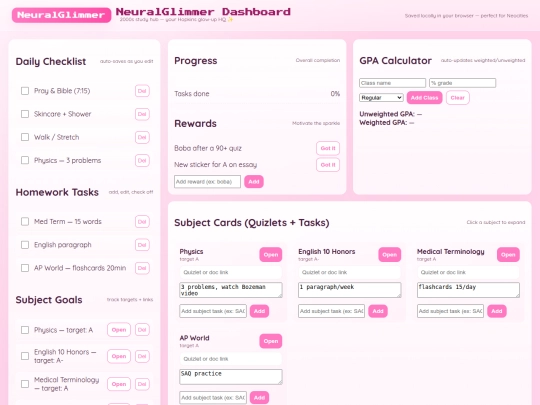Open the Medical Terminology subject card
The width and height of the screenshot is (540, 405).
click(x=508, y=255)
